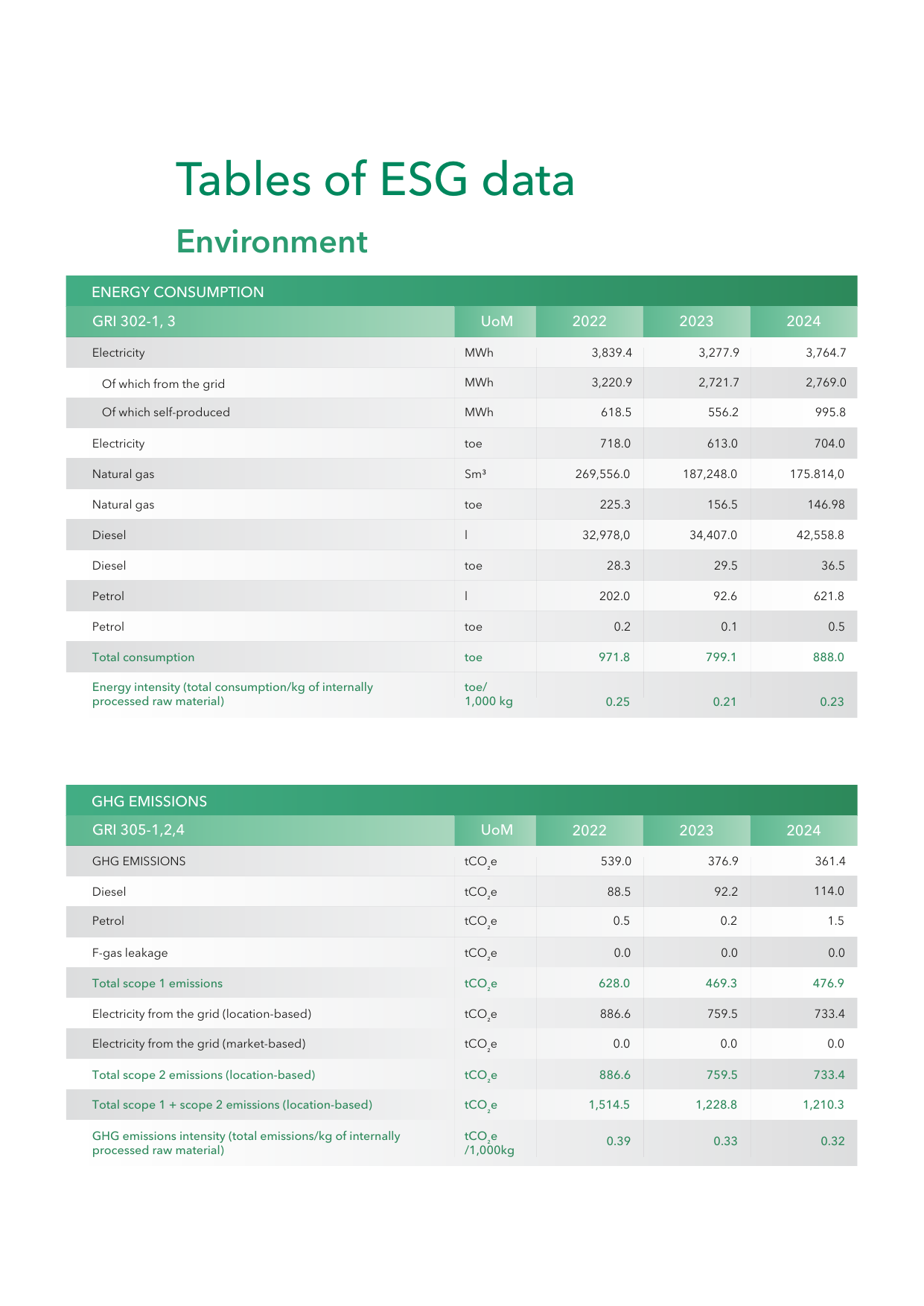
Task: Click 'Electricity from the grid (location-based)' label
Action: [202, 1013]
